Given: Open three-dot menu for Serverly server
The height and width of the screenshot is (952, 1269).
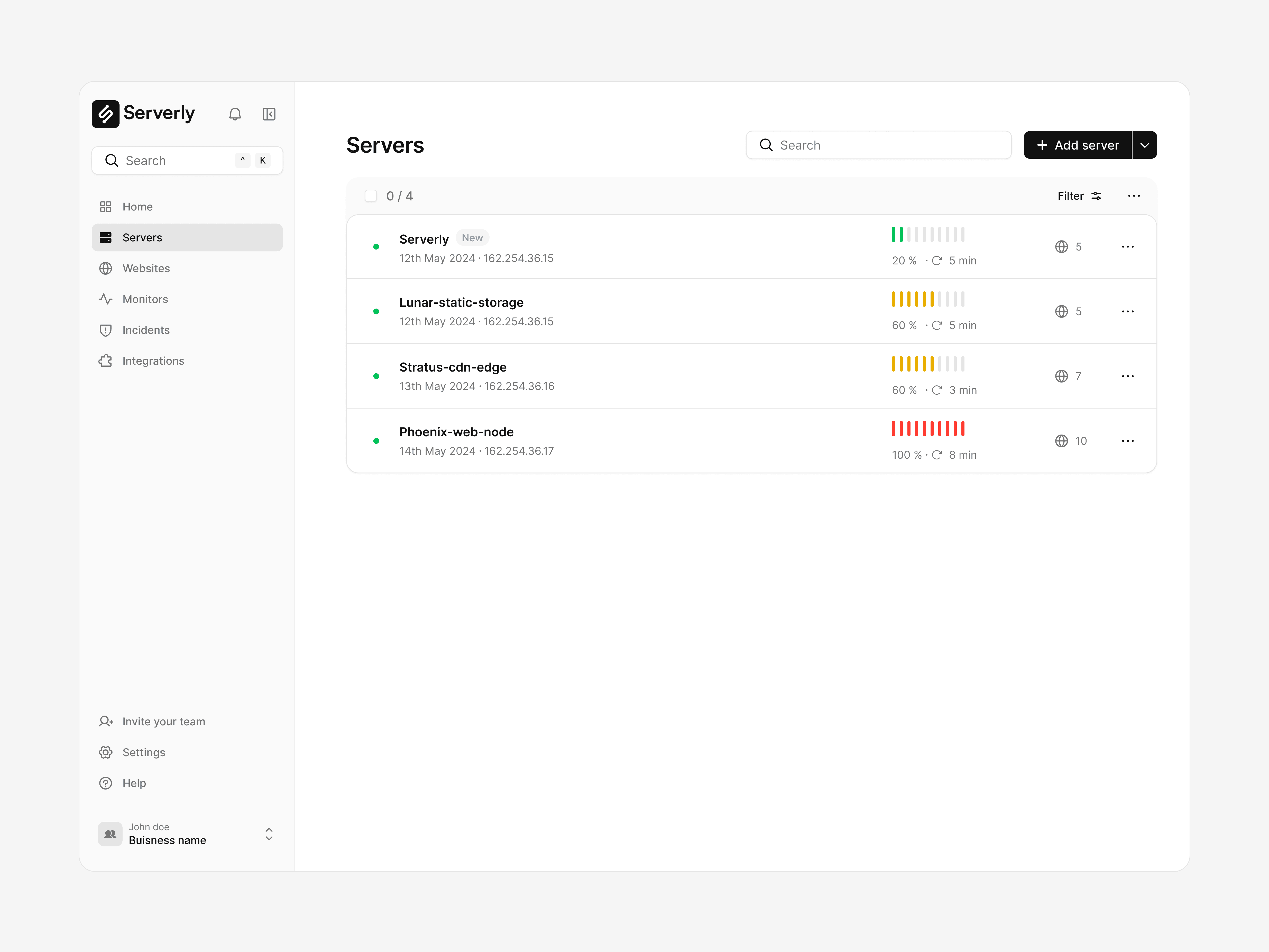Looking at the screenshot, I should [x=1127, y=247].
